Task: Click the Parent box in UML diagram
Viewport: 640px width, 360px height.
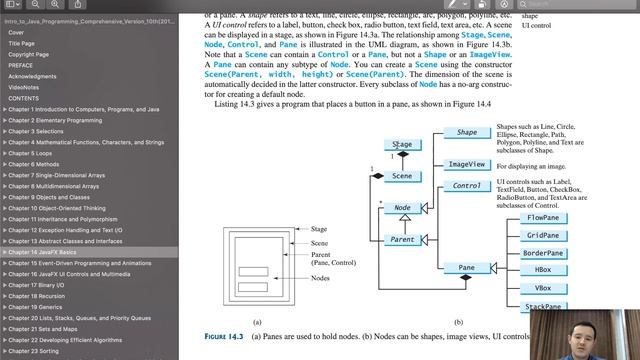Action: 402,240
